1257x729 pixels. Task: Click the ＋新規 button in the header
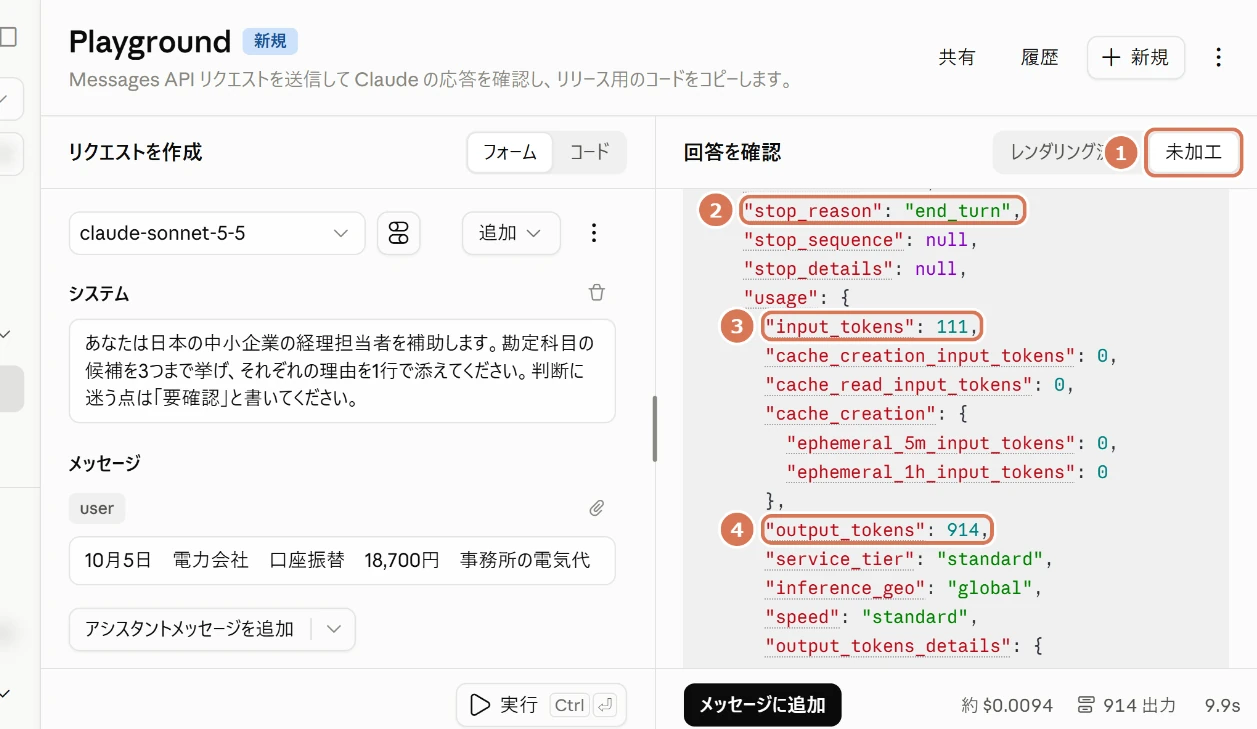(x=1136, y=57)
